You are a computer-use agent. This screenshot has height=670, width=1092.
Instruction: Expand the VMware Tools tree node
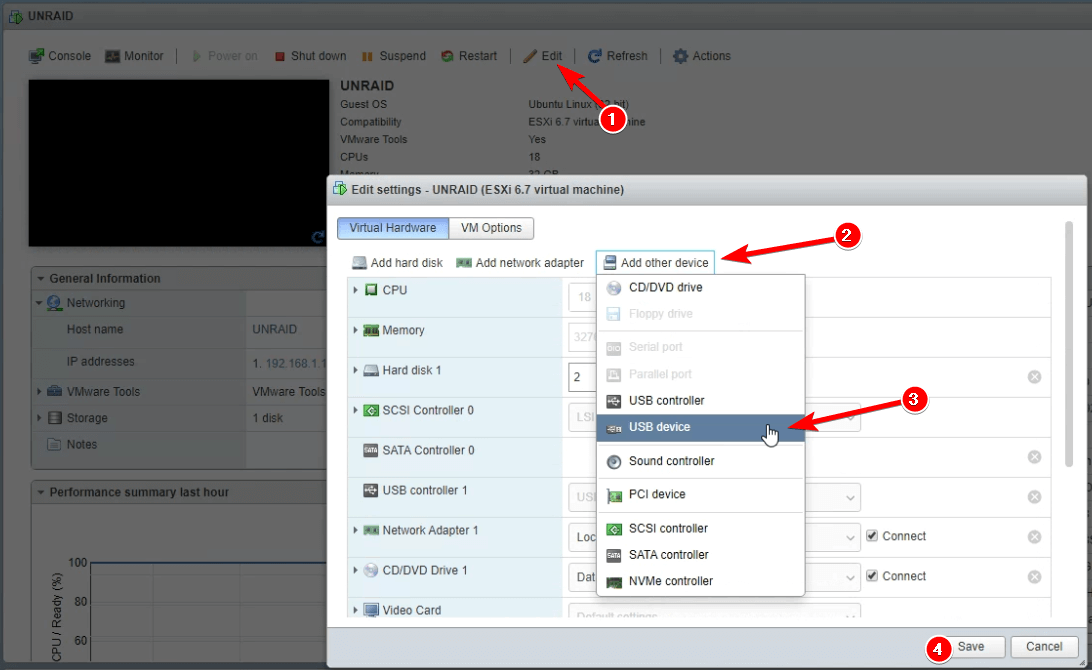click(39, 391)
